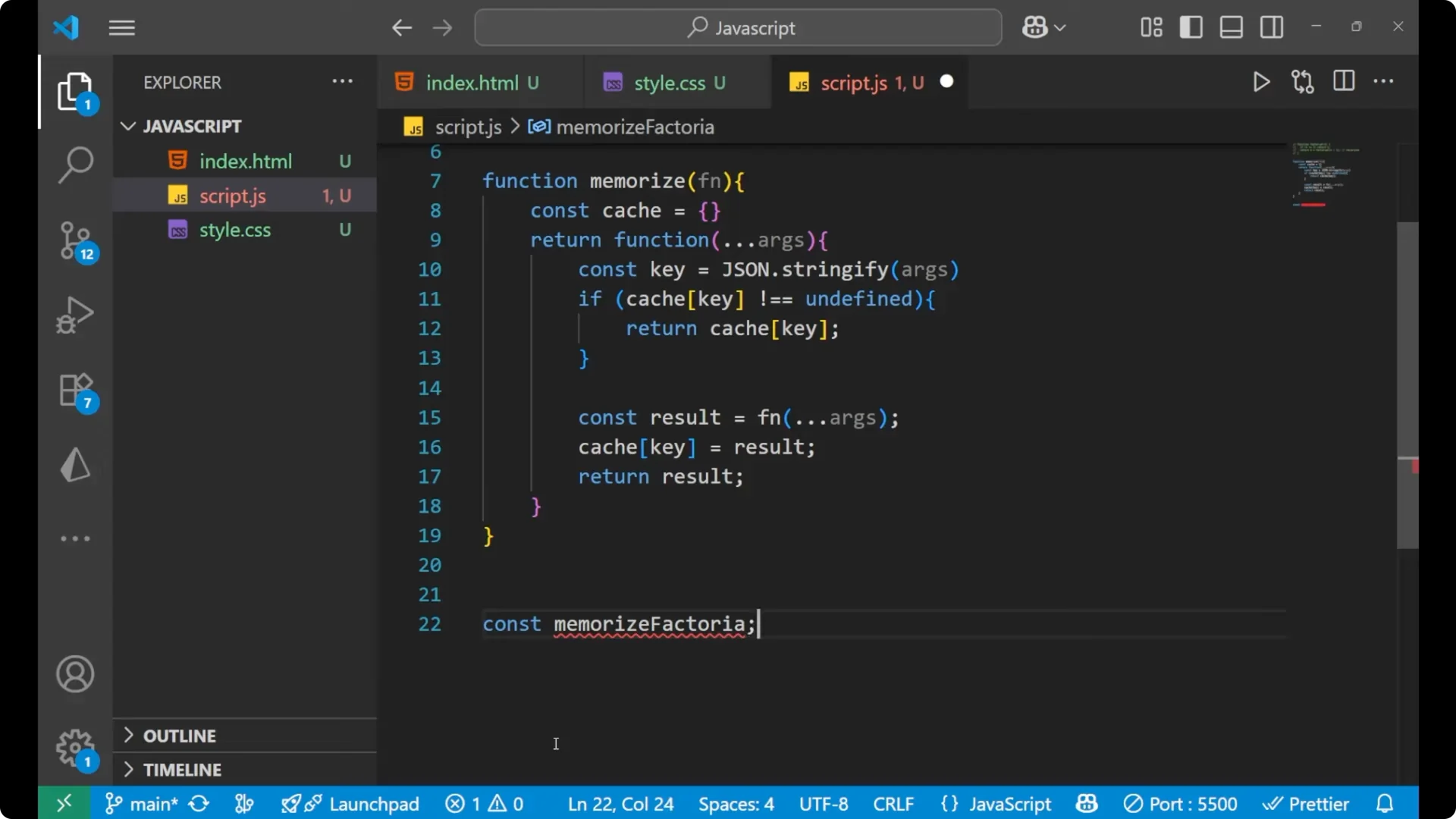This screenshot has height=819, width=1456.
Task: Open the Run and Debug panel
Action: [x=75, y=314]
